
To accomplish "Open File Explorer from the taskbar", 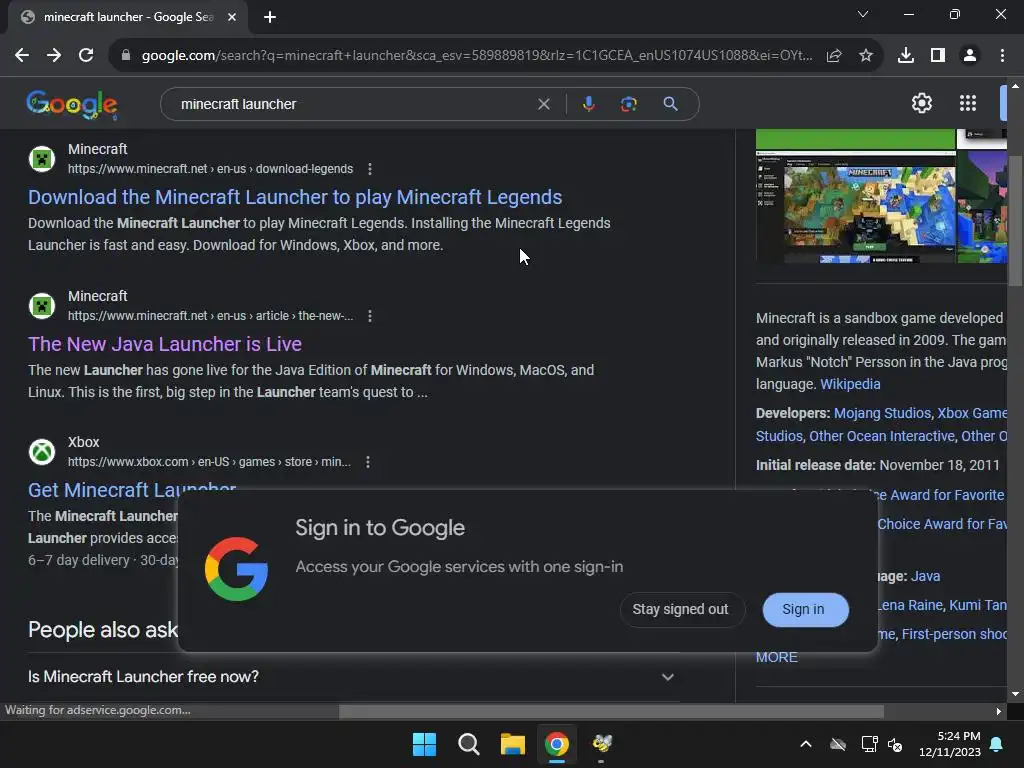I will pyautogui.click(x=513, y=744).
